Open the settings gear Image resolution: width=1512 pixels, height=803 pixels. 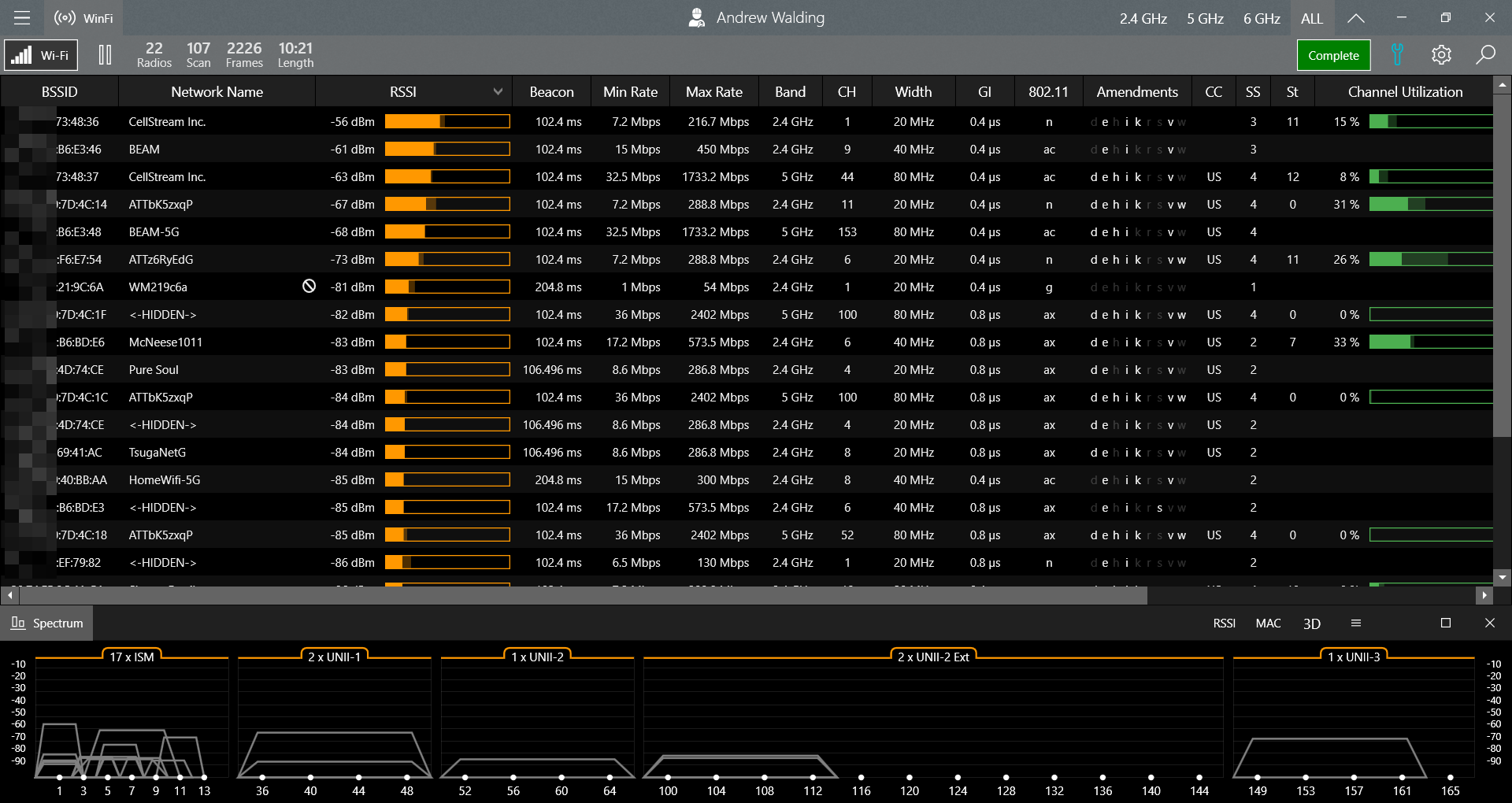click(x=1441, y=55)
